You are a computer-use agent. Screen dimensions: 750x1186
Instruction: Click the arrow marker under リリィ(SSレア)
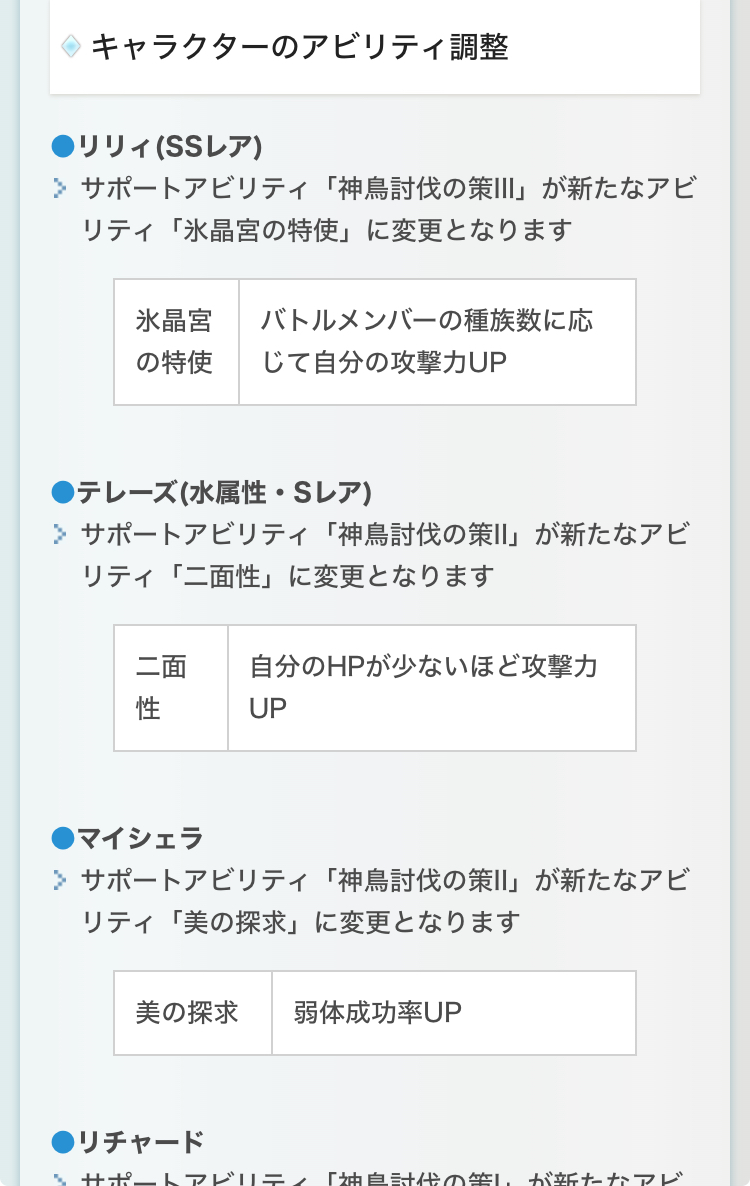pyautogui.click(x=61, y=188)
